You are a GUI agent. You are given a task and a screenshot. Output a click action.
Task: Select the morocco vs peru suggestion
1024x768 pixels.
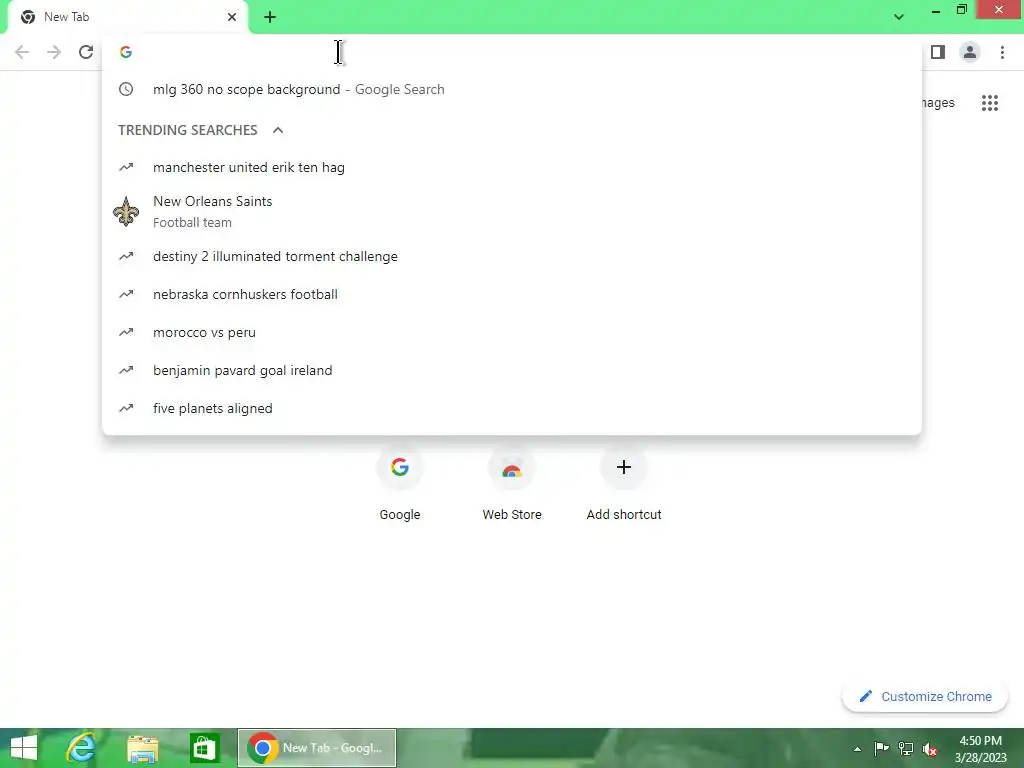512,332
